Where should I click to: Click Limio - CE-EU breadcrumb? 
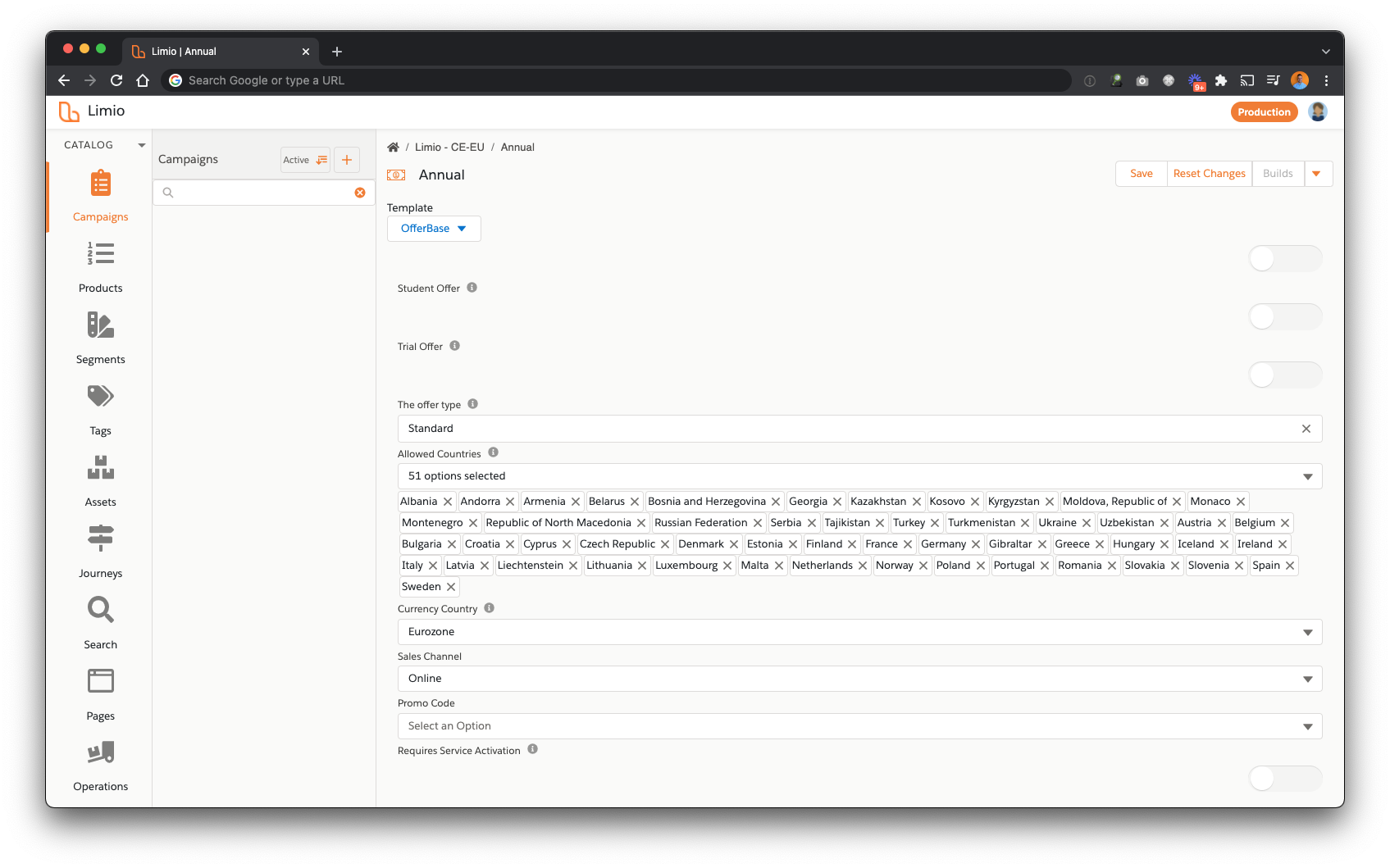click(x=449, y=148)
